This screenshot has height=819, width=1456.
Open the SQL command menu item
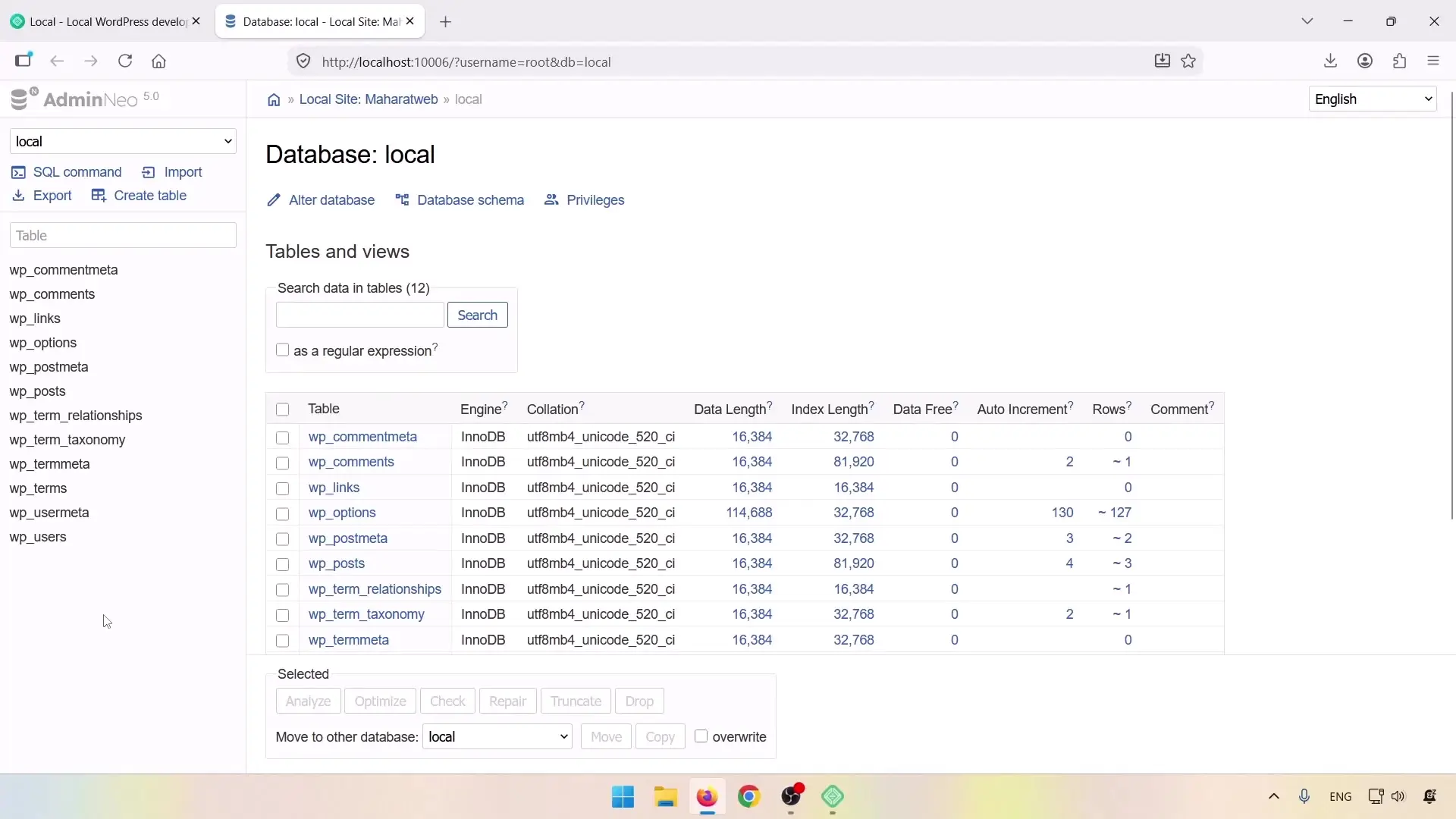click(x=67, y=172)
